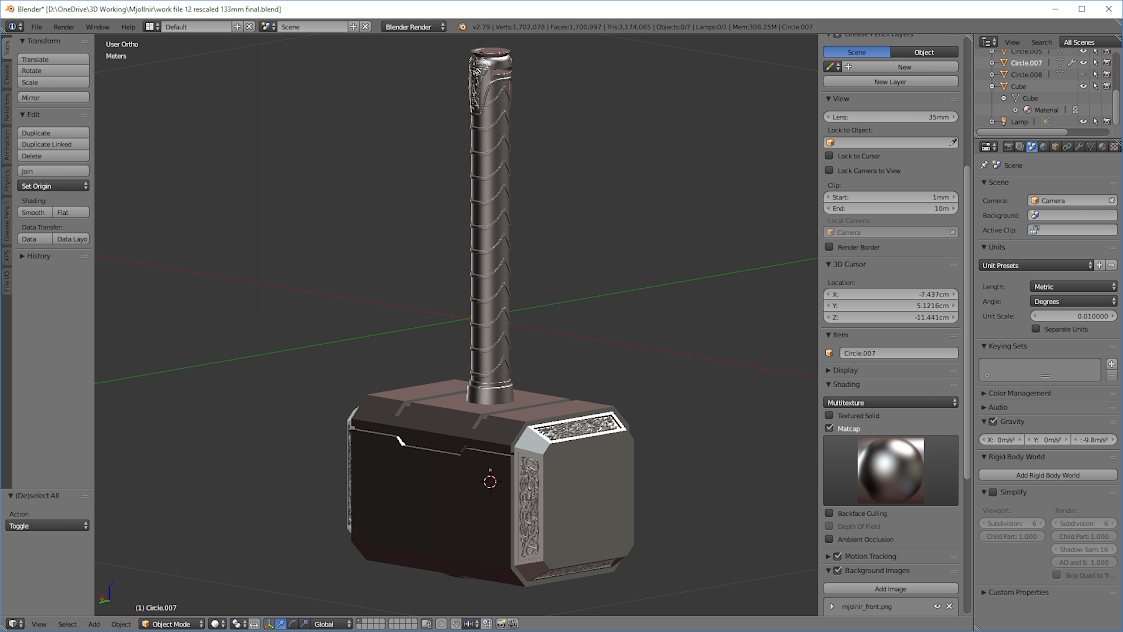Click the viewport shading sphere icon
1123x632 pixels.
click(x=218, y=623)
